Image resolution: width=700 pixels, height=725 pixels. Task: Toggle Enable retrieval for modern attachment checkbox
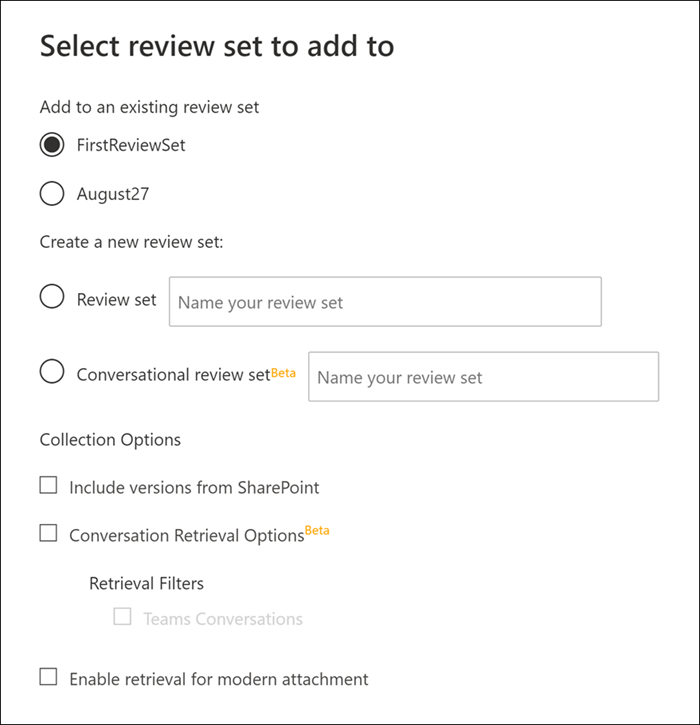click(x=48, y=677)
